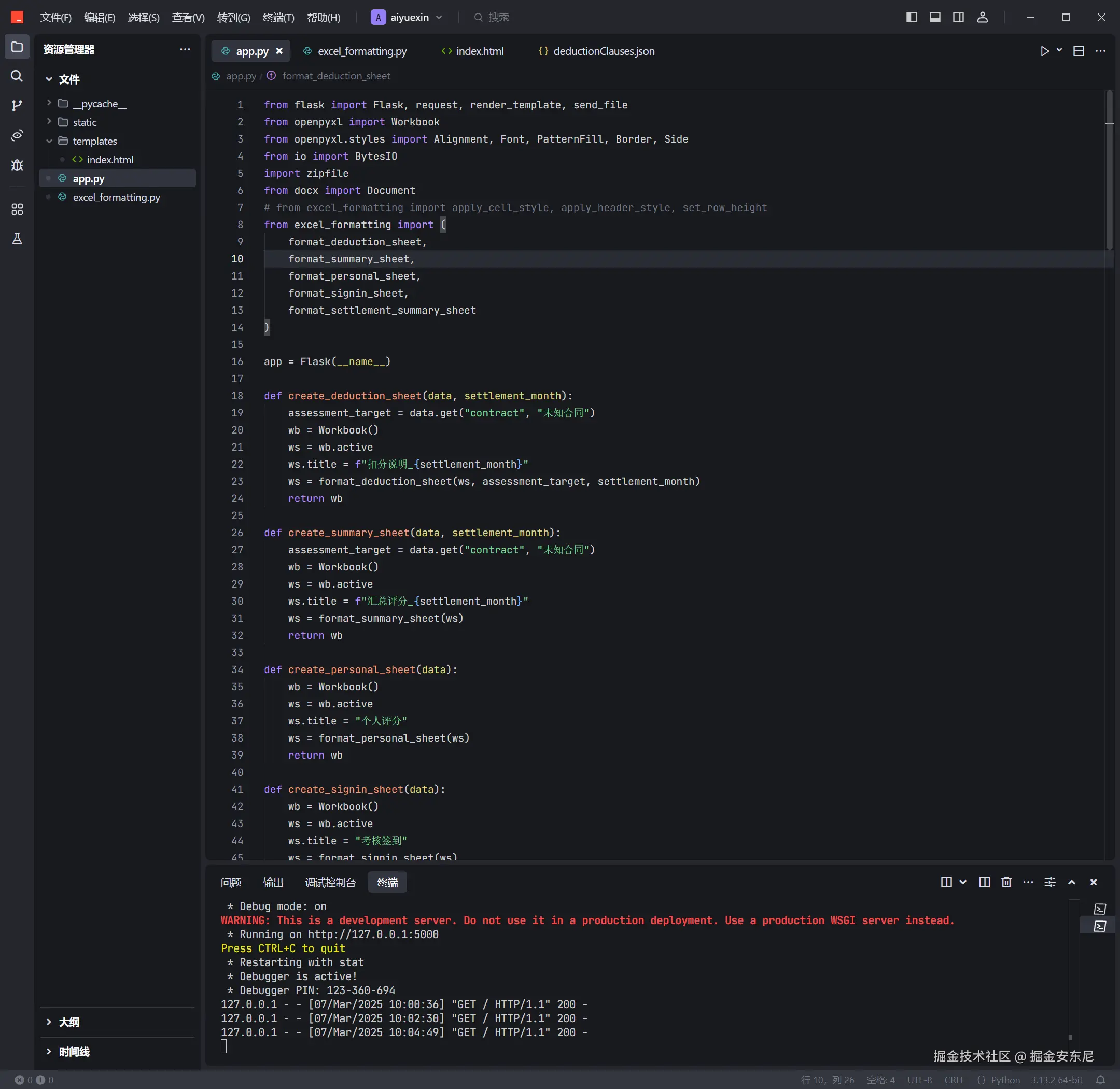This screenshot has width=1120, height=1089.
Task: Open the Search view in activity bar
Action: pyautogui.click(x=17, y=76)
